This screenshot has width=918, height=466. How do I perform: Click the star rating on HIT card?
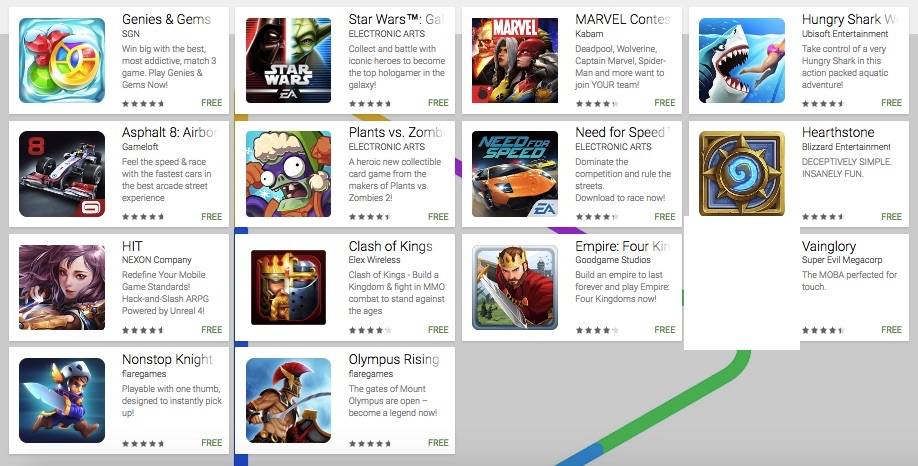(143, 330)
